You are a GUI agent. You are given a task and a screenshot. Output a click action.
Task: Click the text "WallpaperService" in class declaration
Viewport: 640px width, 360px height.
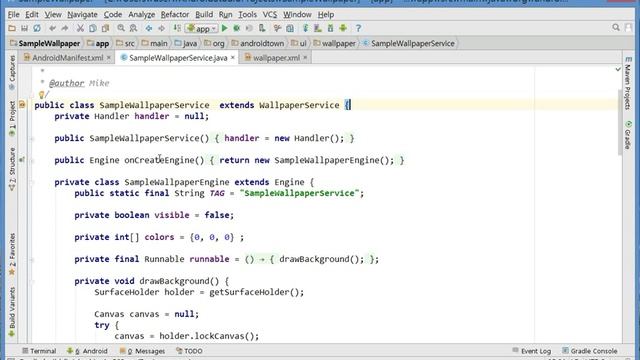coord(299,105)
